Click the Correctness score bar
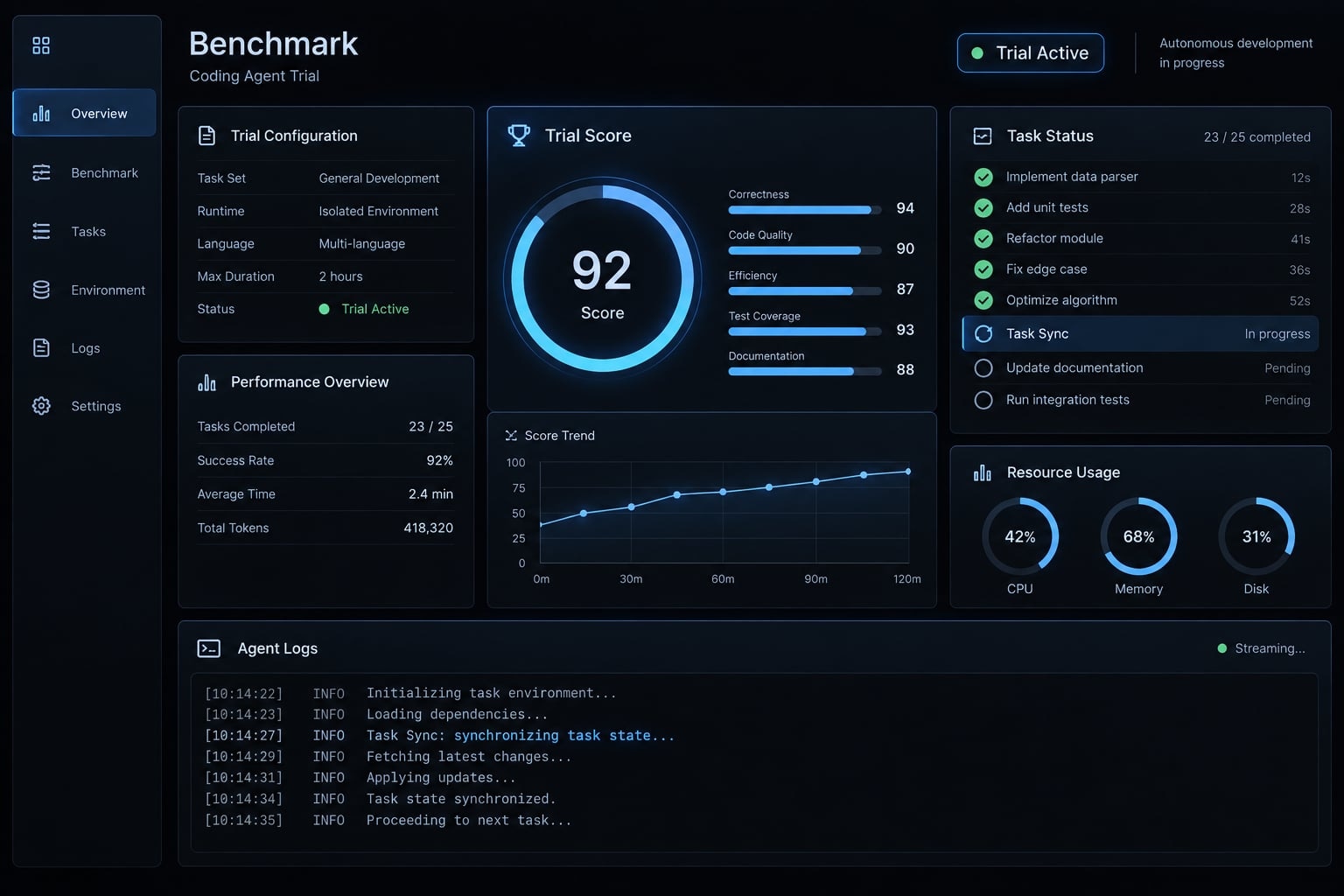The width and height of the screenshot is (1344, 896). pyautogui.click(x=804, y=210)
